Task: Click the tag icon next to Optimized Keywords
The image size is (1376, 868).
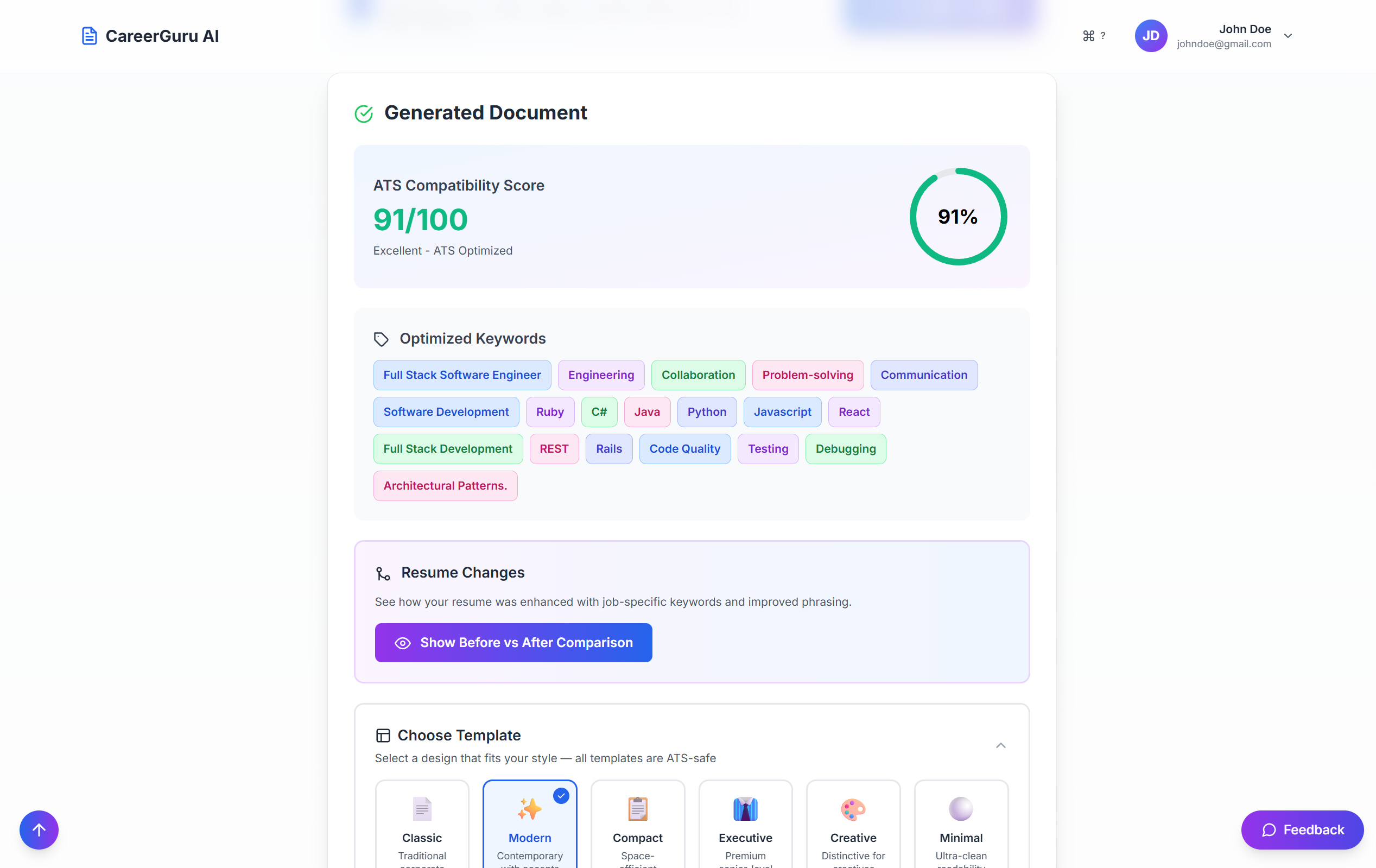Action: pyautogui.click(x=382, y=339)
